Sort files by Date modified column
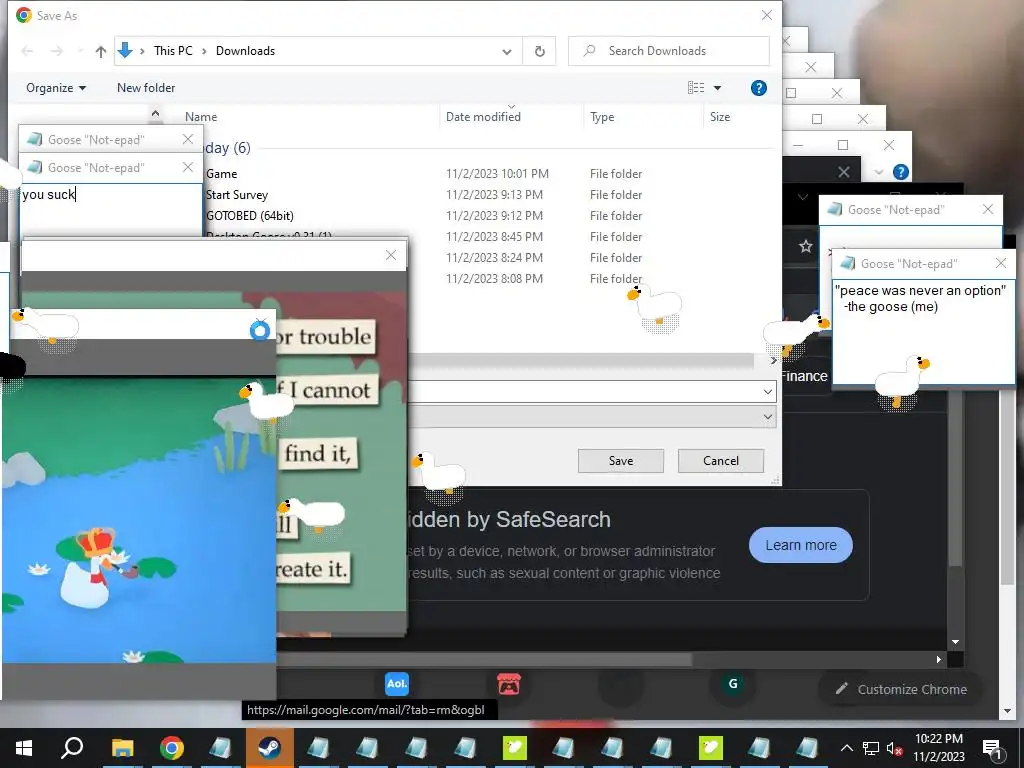 483,117
